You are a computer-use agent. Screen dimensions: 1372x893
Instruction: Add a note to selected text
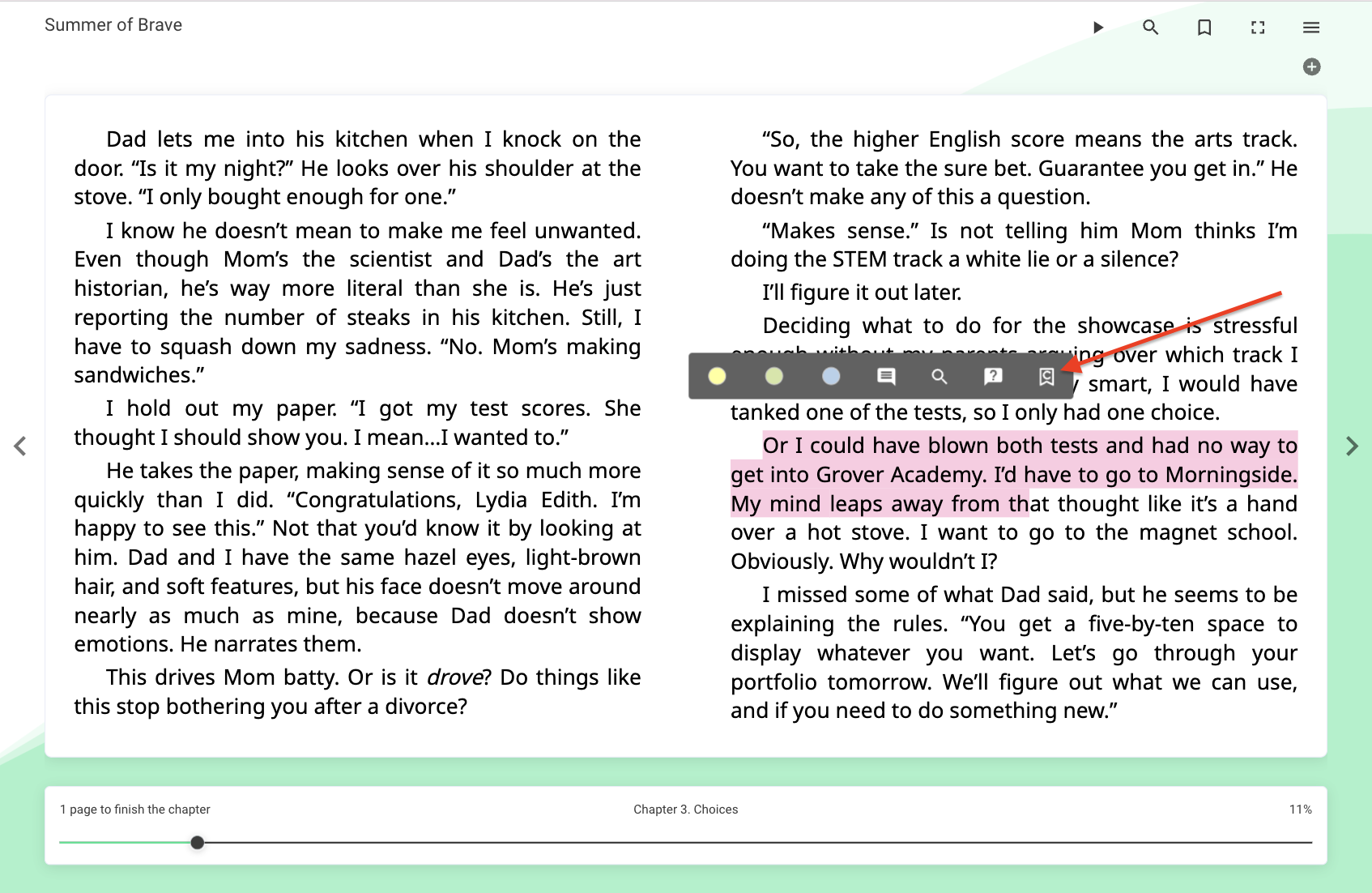886,376
